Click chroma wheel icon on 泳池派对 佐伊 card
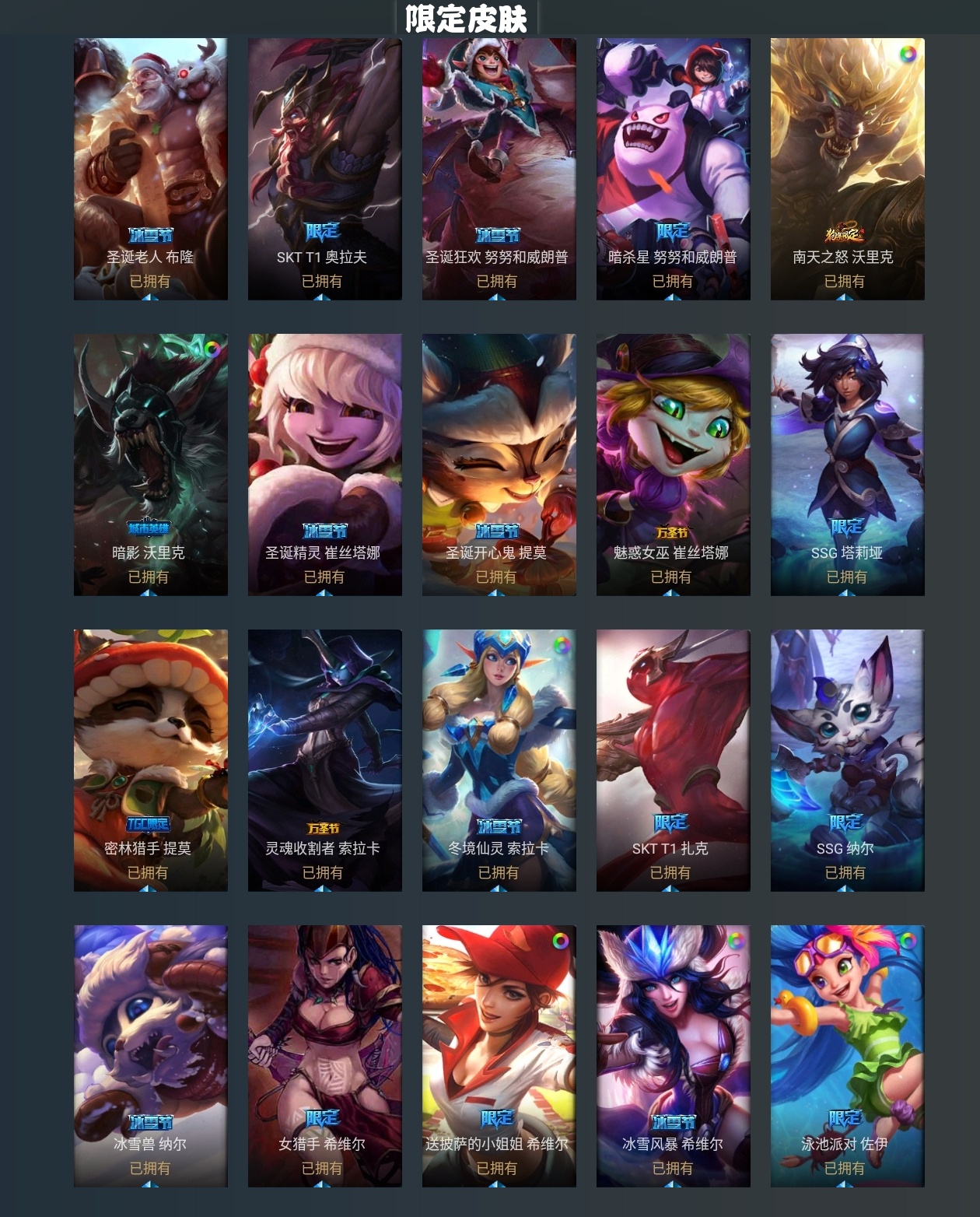The image size is (980, 1217). click(x=908, y=942)
